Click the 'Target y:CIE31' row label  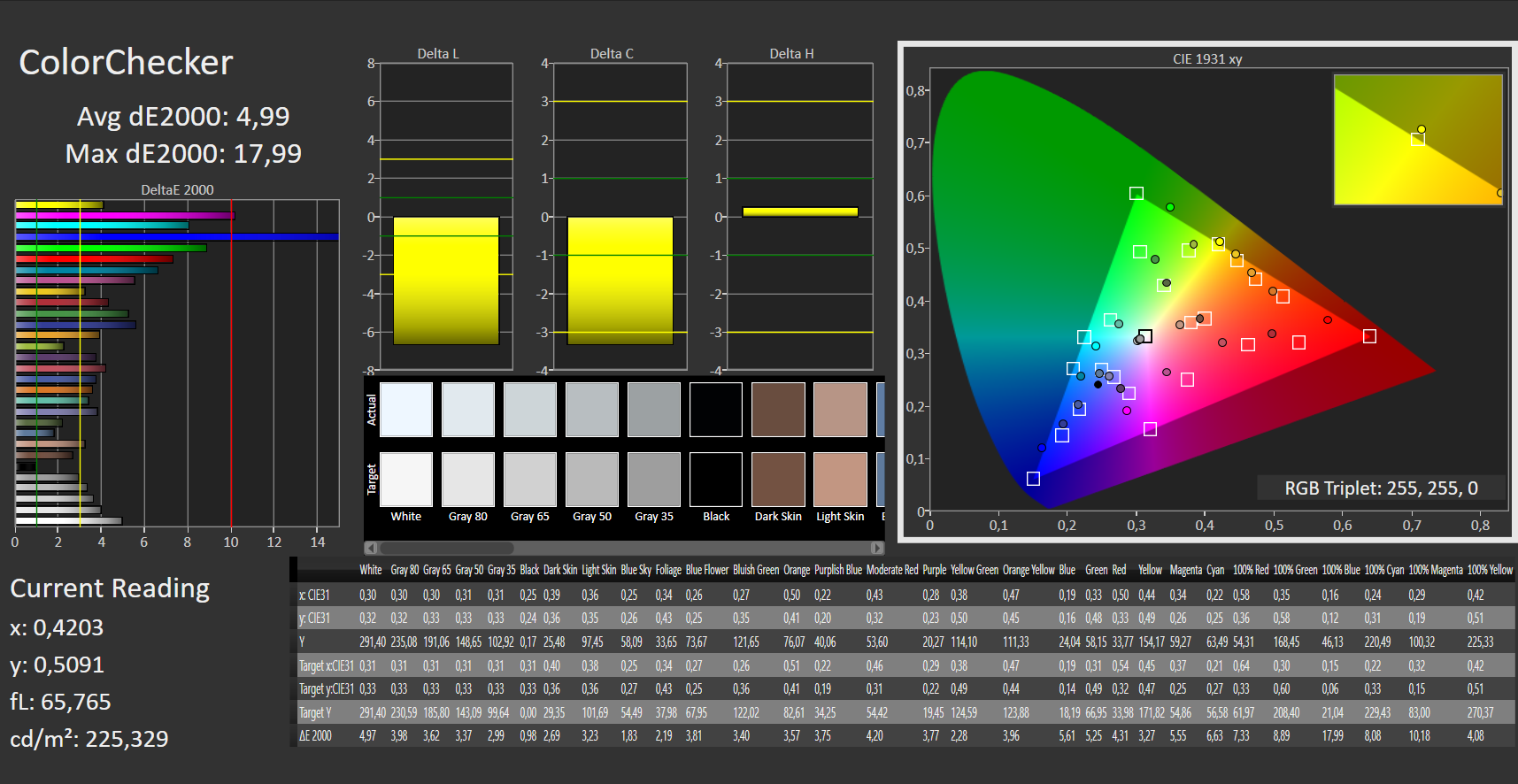point(327,688)
